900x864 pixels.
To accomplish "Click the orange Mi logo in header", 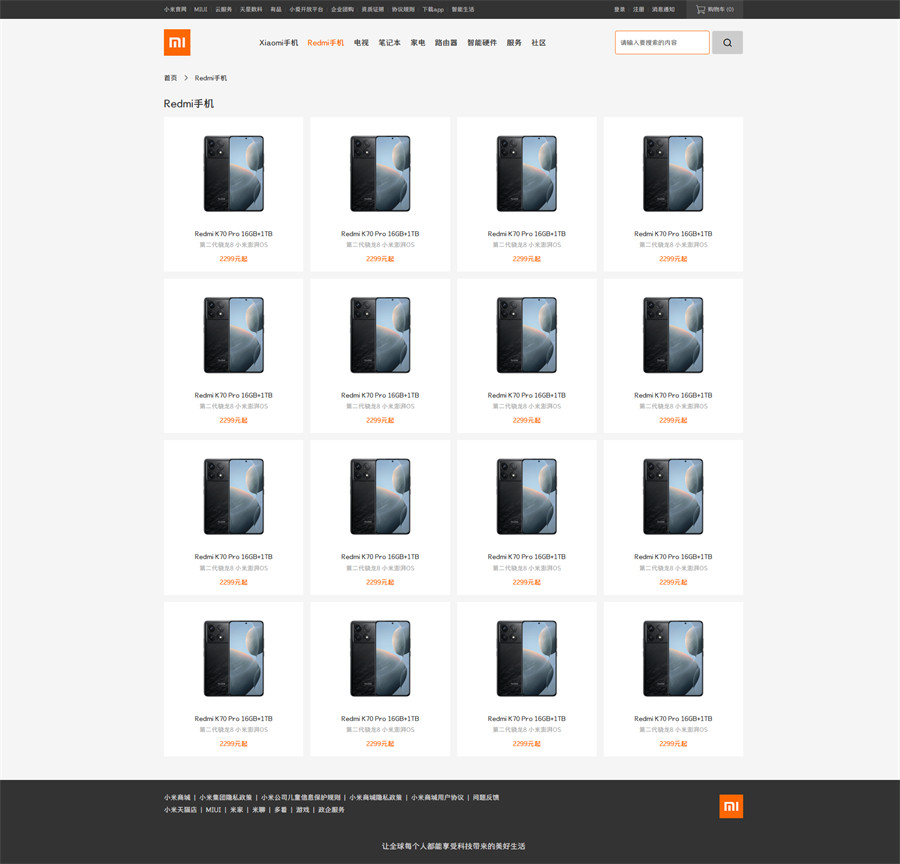I will [x=177, y=43].
